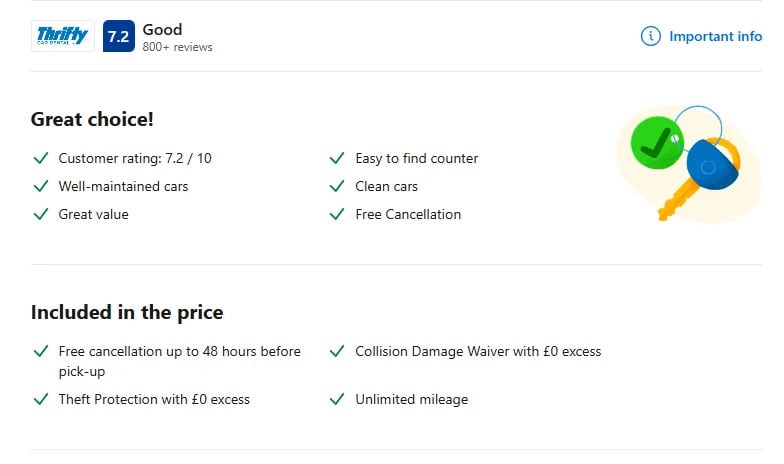Click the car keys illustration

(x=689, y=161)
